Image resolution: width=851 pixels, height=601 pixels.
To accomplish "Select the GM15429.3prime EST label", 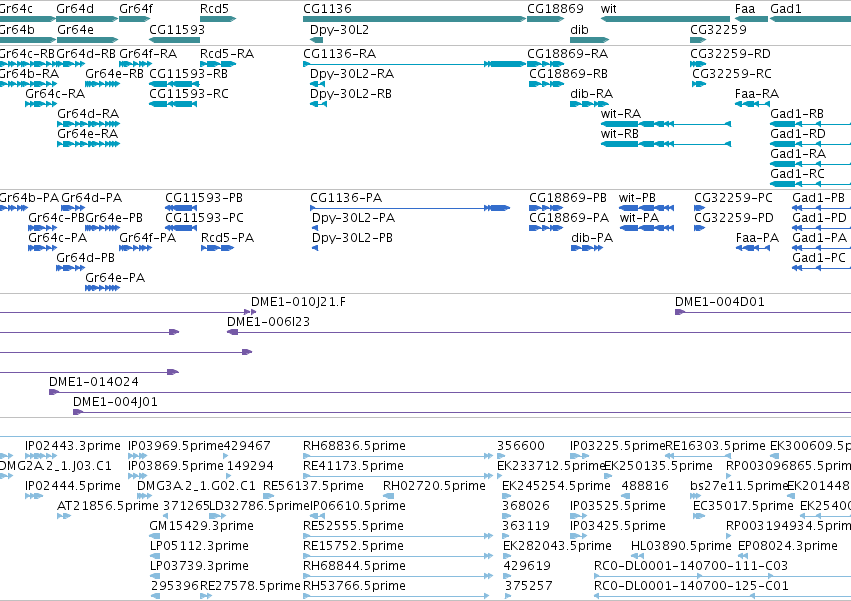I will pyautogui.click(x=201, y=526).
